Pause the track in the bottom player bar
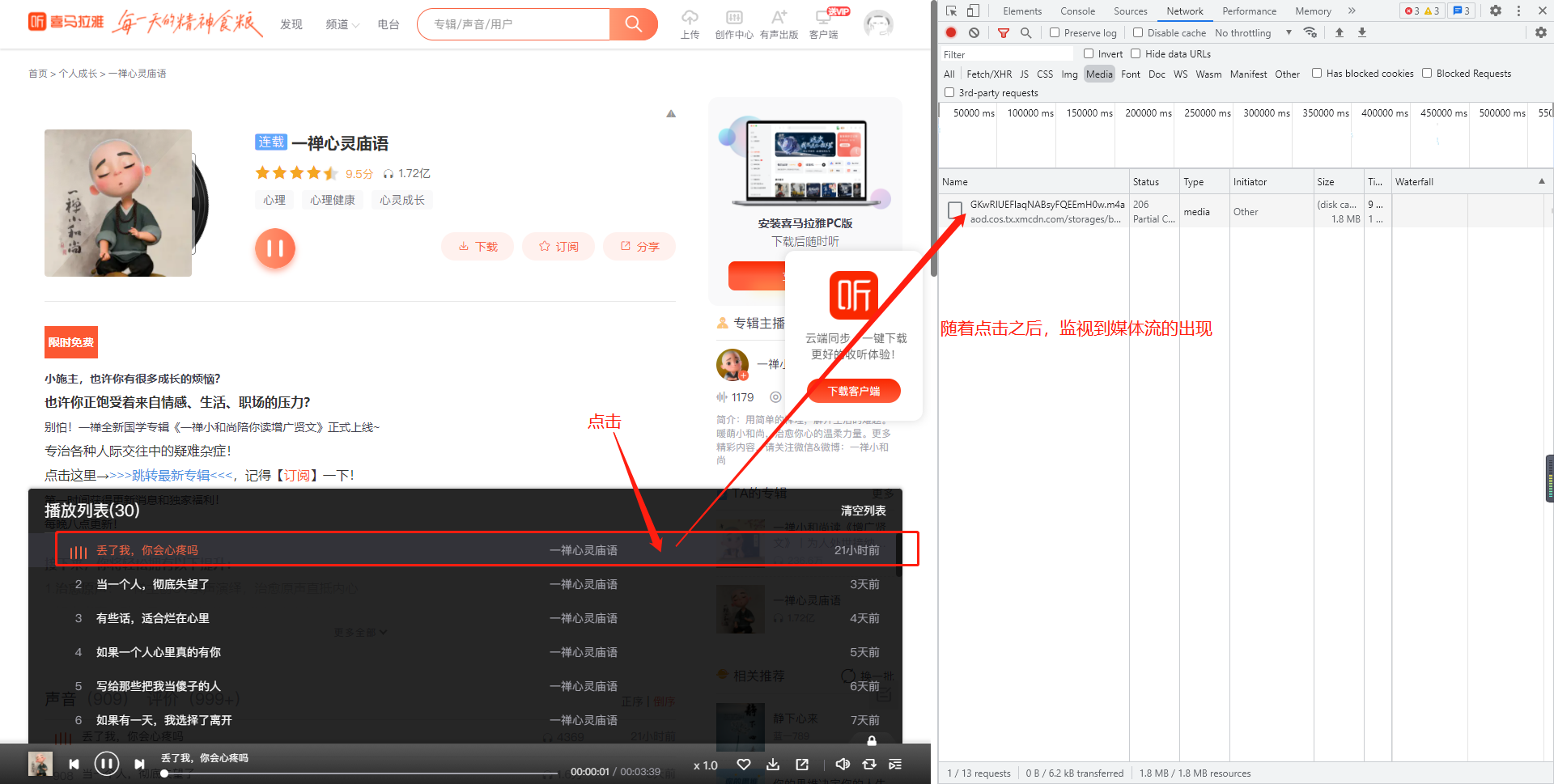Screen dimensions: 1554x784 (x=107, y=764)
